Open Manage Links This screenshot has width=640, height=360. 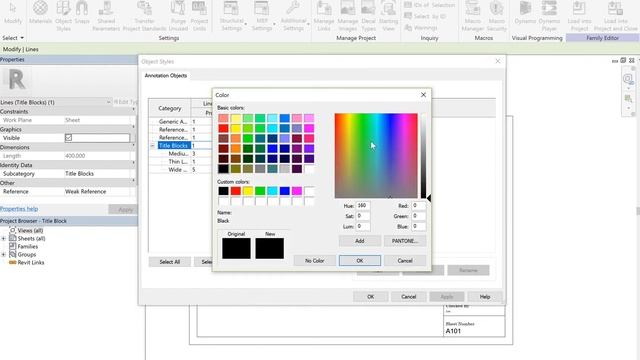pyautogui.click(x=324, y=16)
